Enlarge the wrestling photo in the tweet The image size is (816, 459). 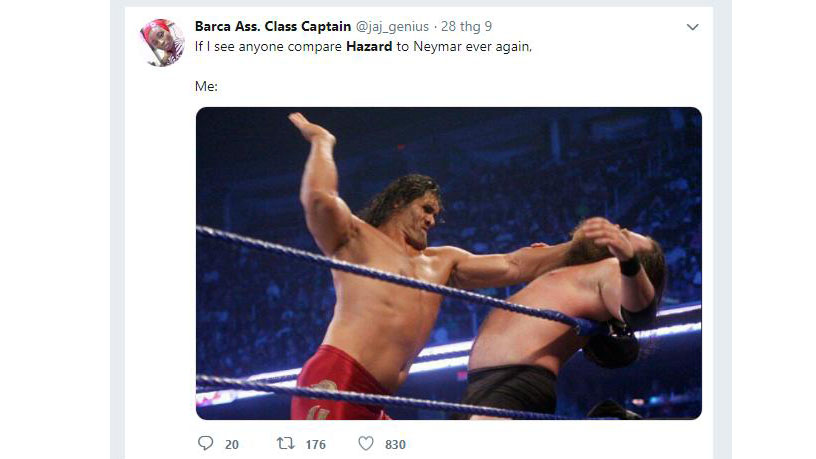(x=449, y=263)
